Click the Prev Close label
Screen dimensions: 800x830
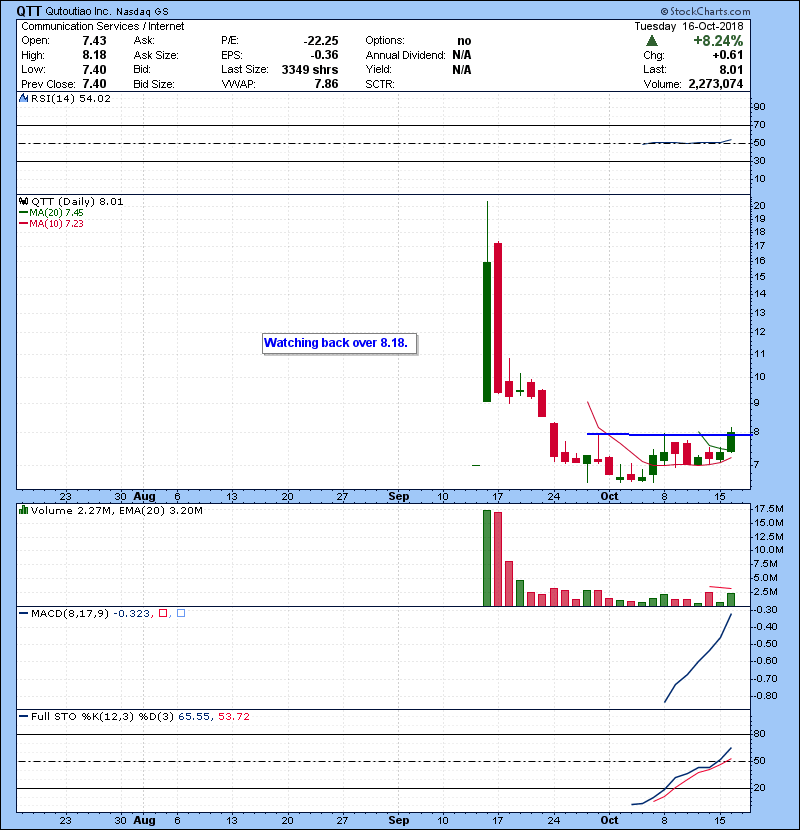(49, 84)
